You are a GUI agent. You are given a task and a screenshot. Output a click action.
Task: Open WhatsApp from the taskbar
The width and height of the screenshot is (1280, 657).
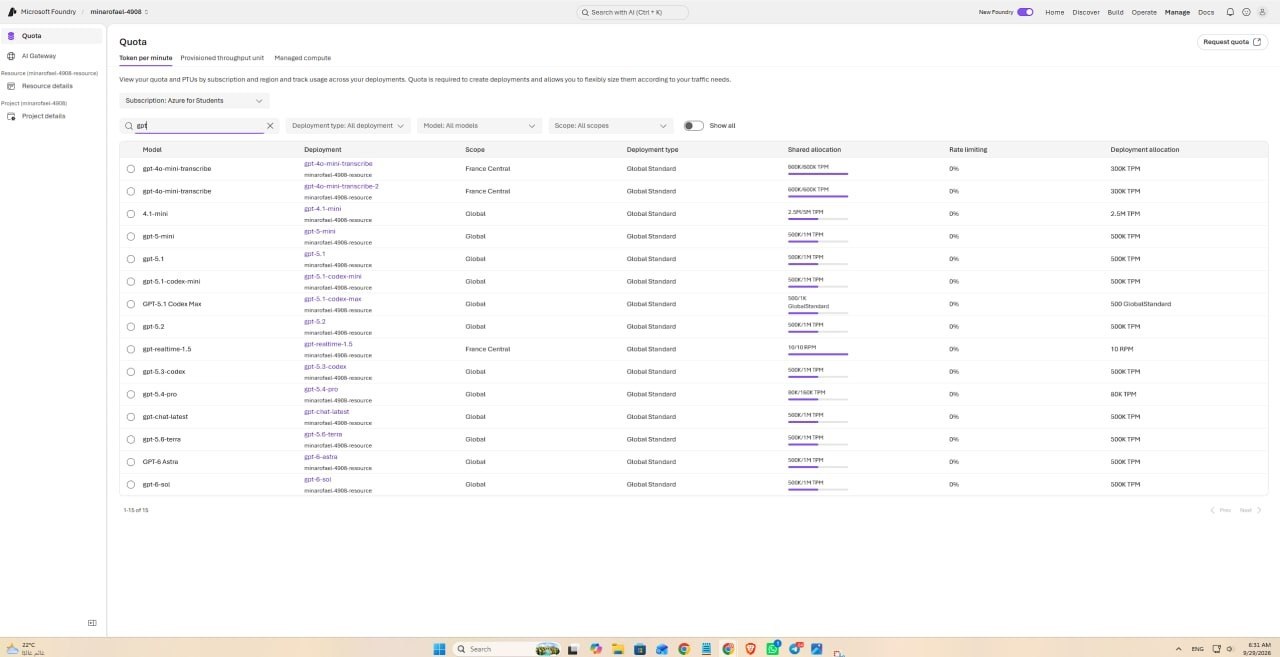[773, 649]
